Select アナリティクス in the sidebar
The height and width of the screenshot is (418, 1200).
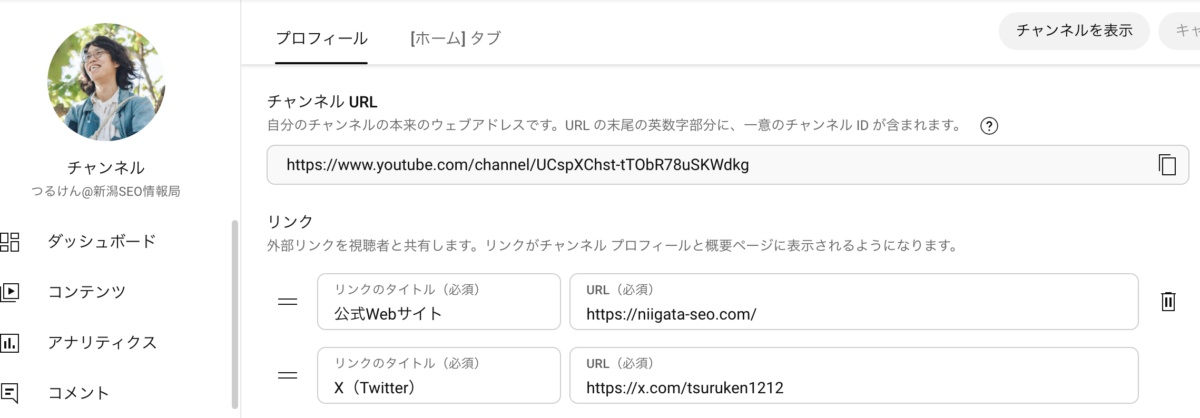click(x=102, y=343)
